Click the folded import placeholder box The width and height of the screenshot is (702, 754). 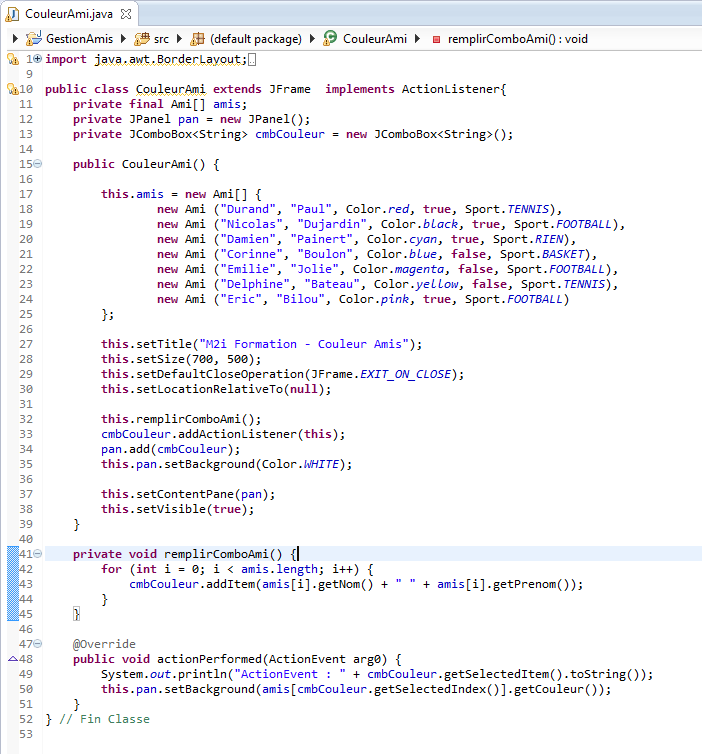click(x=250, y=59)
